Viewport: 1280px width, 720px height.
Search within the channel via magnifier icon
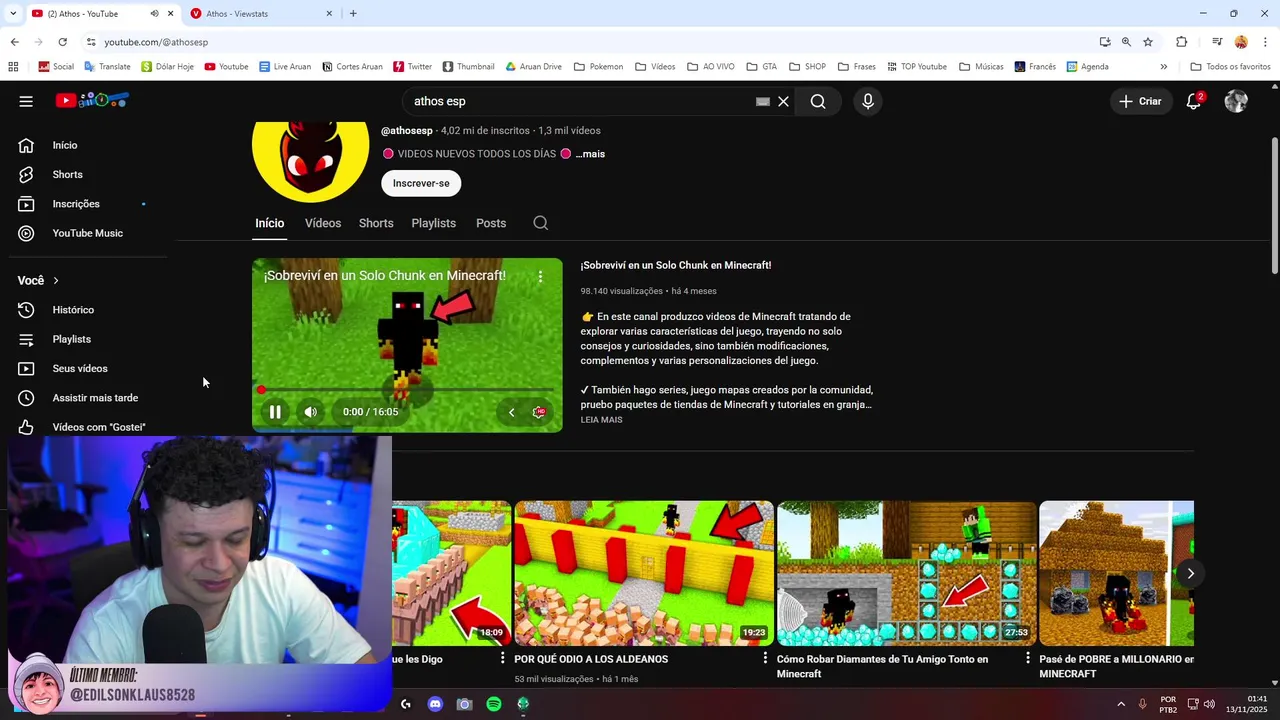[541, 223]
